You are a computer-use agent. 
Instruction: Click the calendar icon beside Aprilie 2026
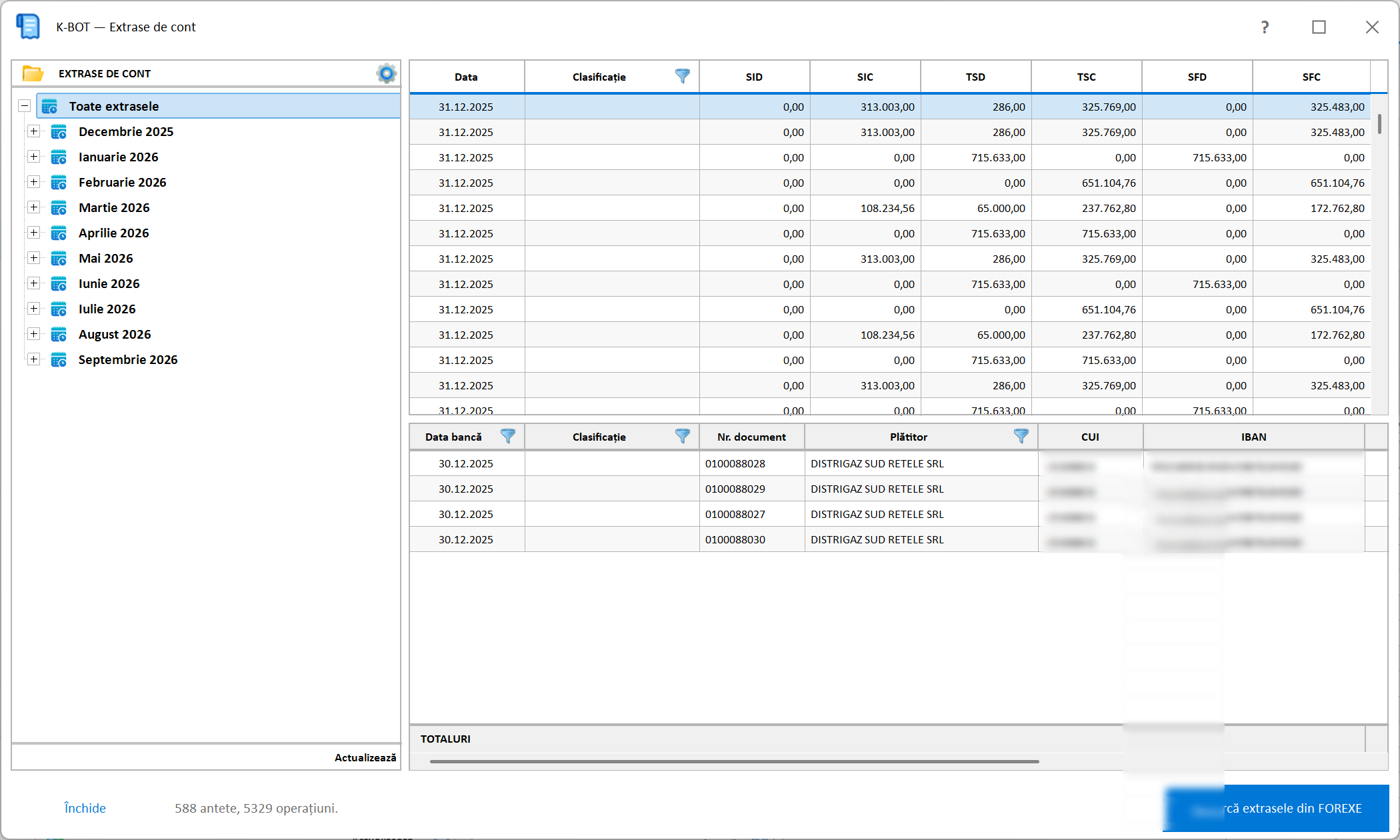[59, 233]
